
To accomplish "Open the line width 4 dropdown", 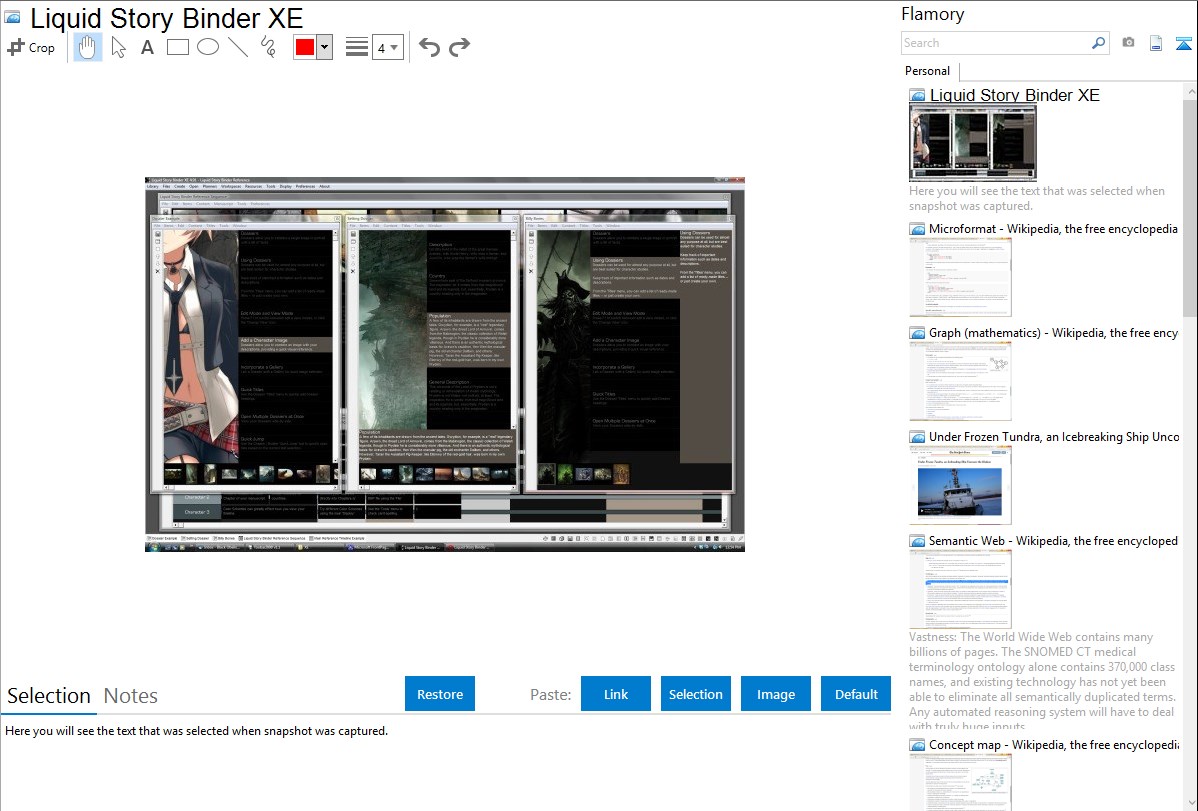I will [x=387, y=47].
